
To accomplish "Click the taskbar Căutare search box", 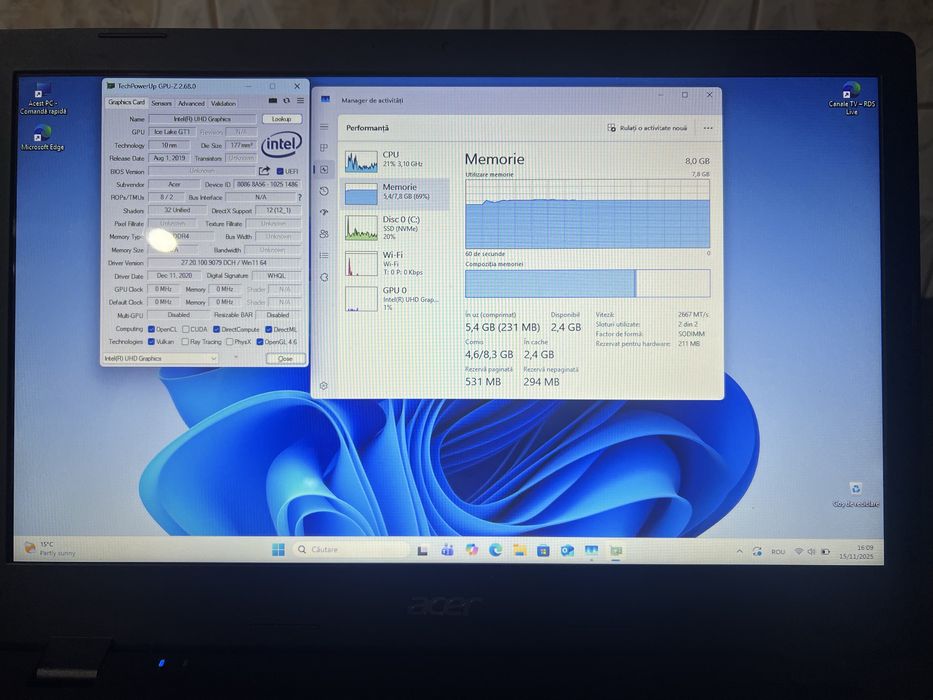I will coord(351,549).
